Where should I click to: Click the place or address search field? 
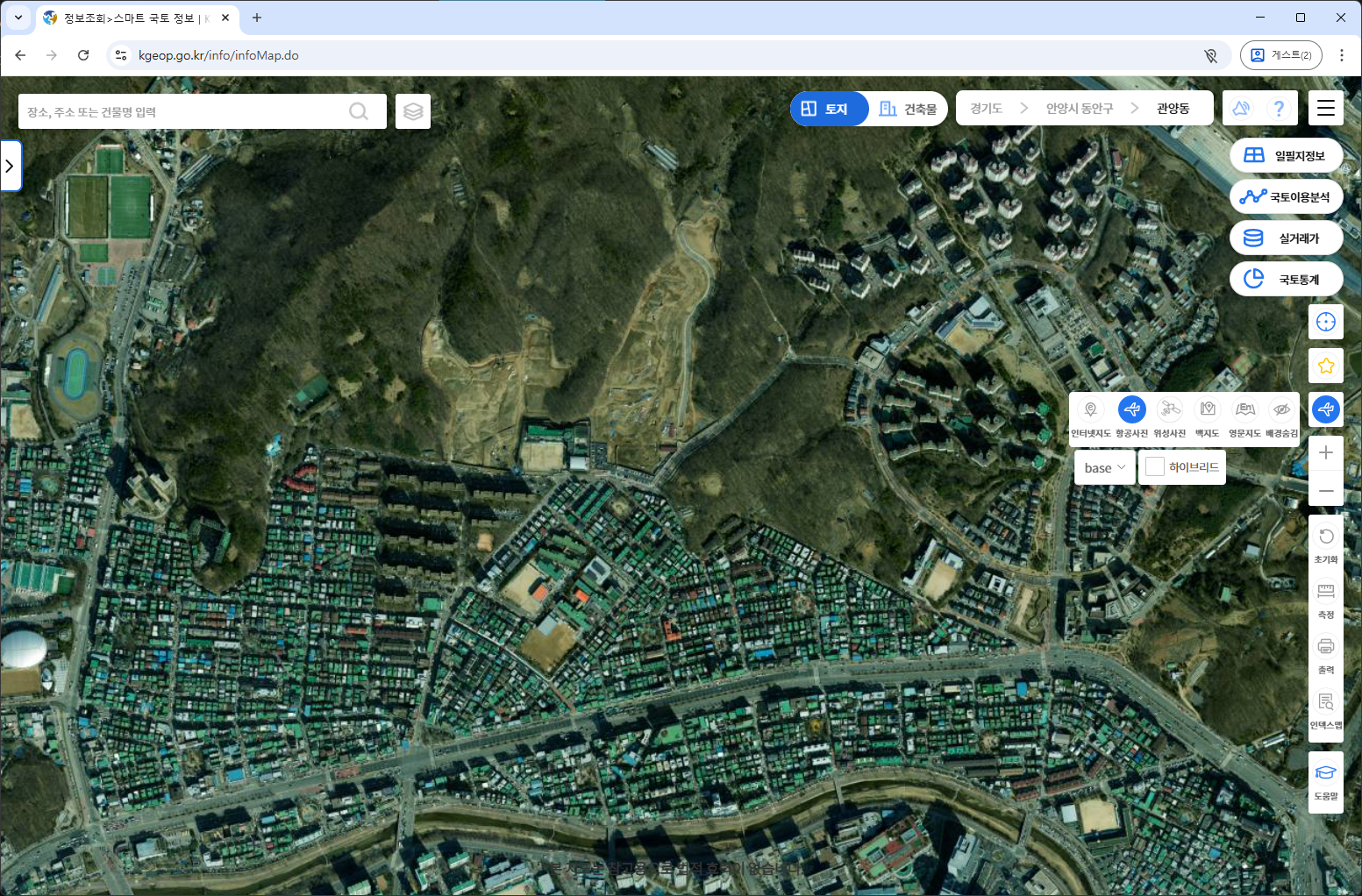(184, 112)
